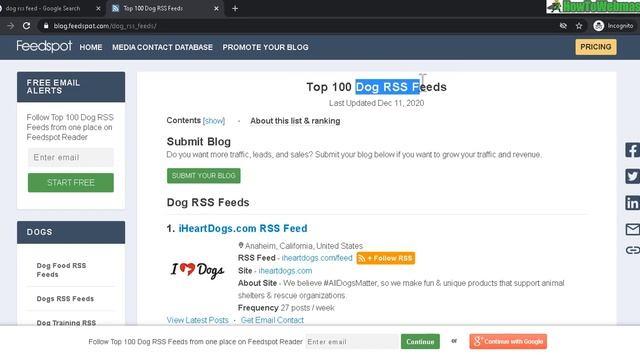Viewport: 640px width, 360px height.
Task: Open the Incognito profile icon
Action: tap(598, 26)
